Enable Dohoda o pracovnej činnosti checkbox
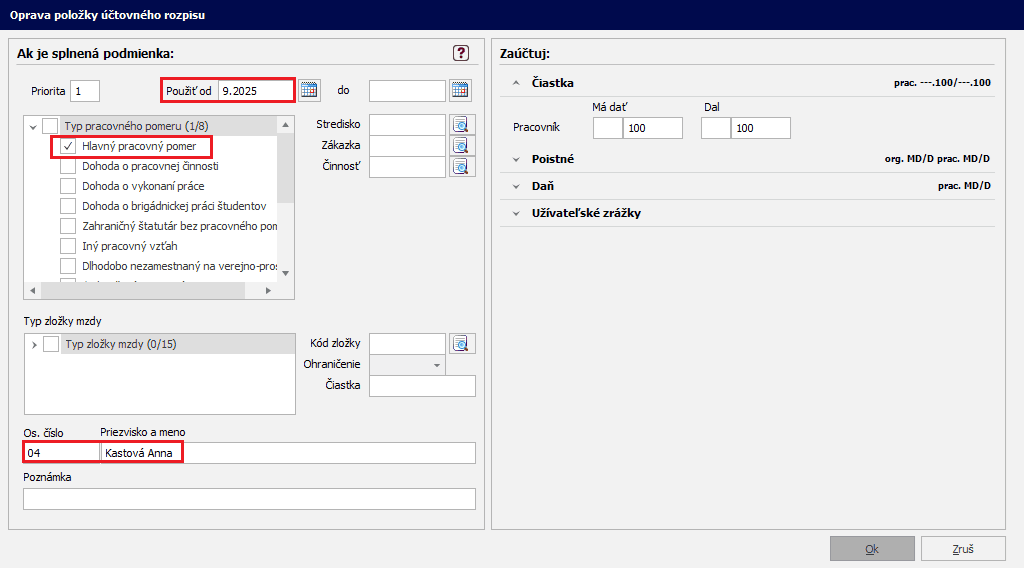Viewport: 1024px width, 568px height. [68, 166]
